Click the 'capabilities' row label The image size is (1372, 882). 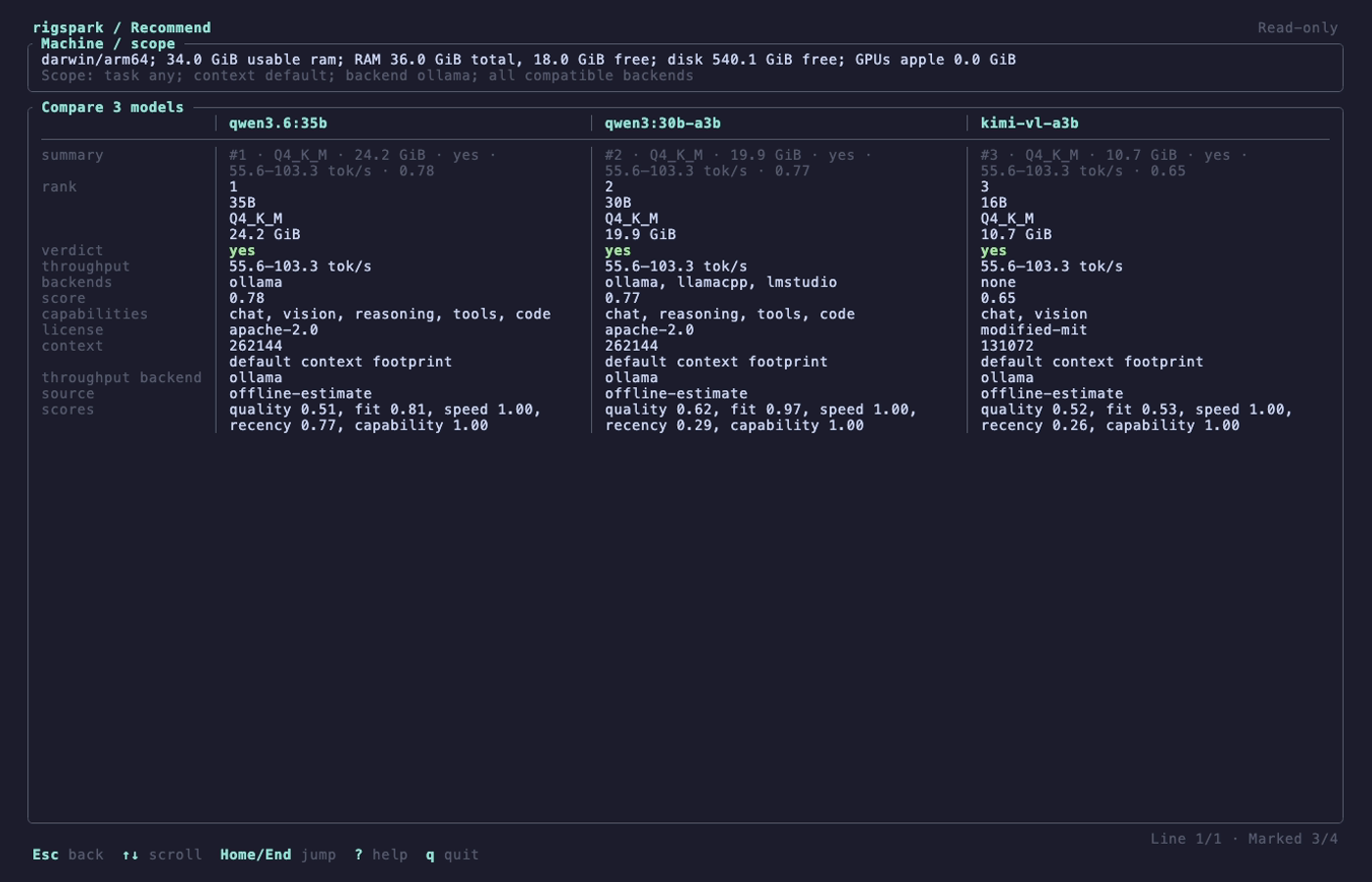(95, 315)
